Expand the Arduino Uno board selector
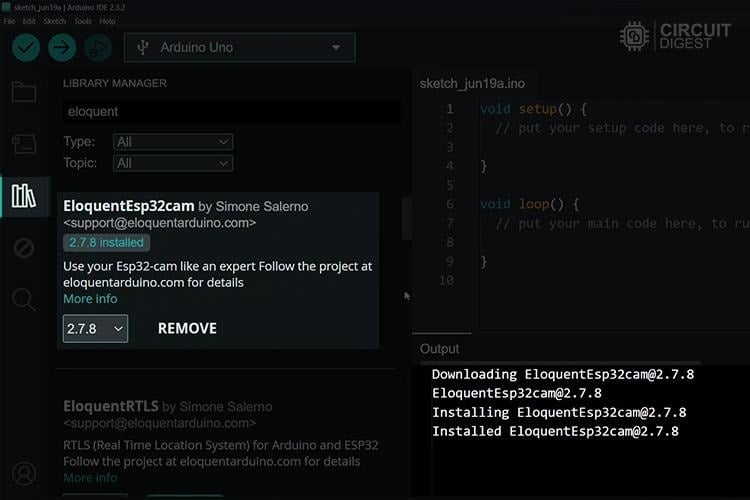 239,47
